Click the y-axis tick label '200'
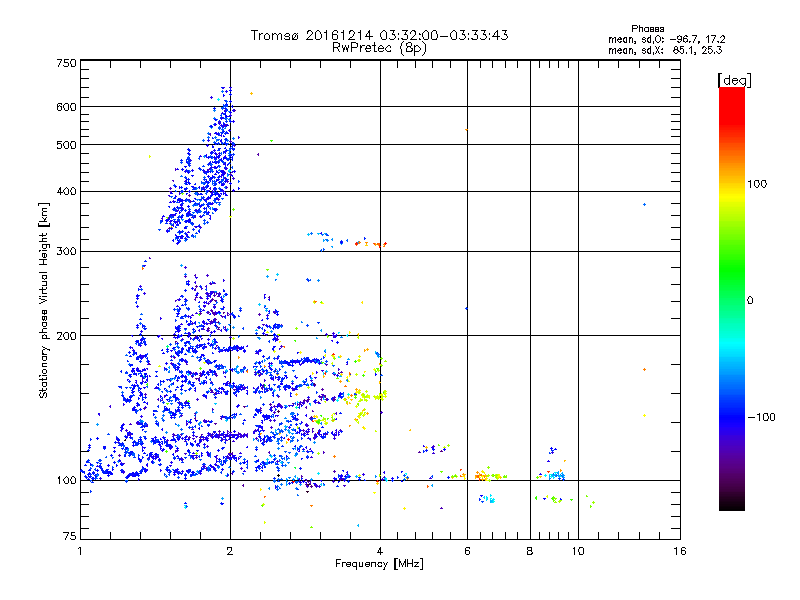 point(66,336)
